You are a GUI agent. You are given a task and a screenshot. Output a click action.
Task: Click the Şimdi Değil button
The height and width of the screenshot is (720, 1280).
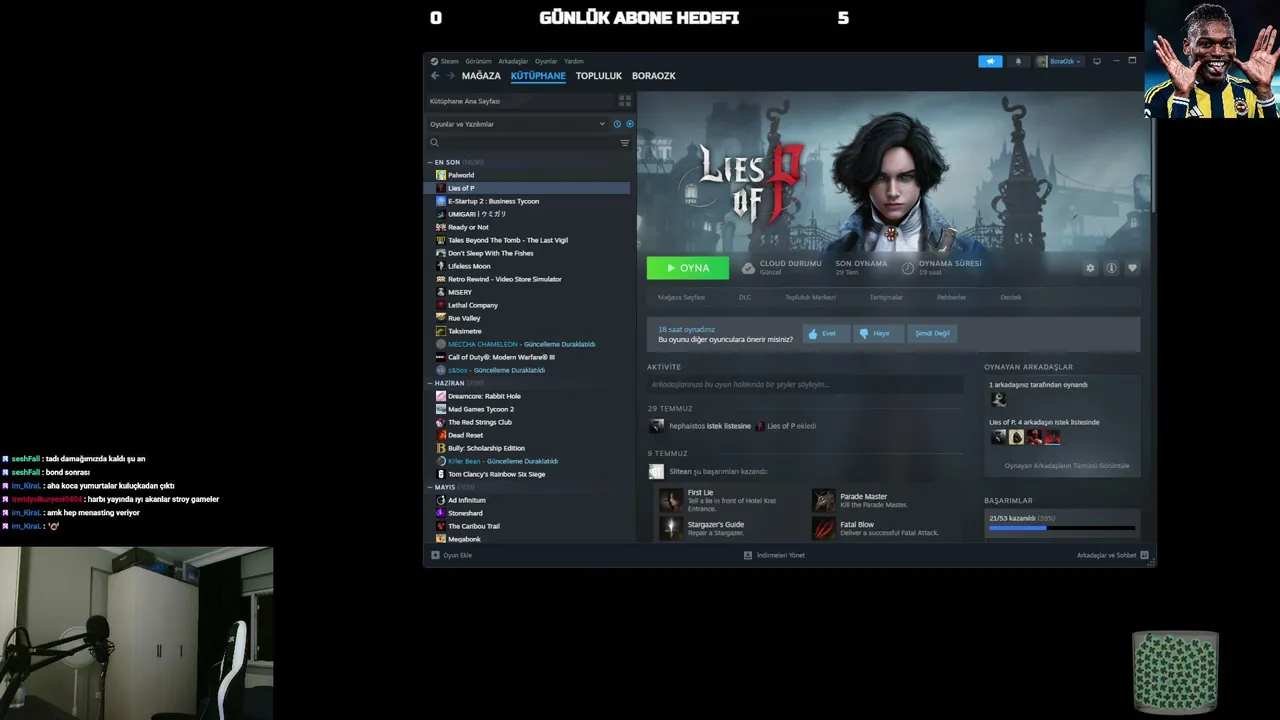[x=932, y=333]
